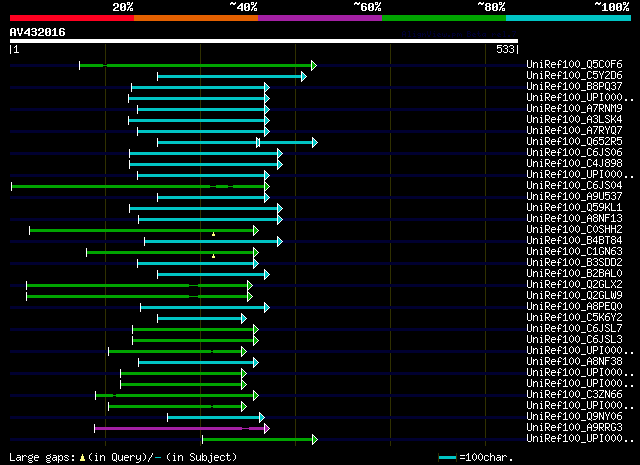The width and height of the screenshot is (640, 465).
Task: Select hit label UniRef100_Q2GLW9
Action: tap(574, 296)
